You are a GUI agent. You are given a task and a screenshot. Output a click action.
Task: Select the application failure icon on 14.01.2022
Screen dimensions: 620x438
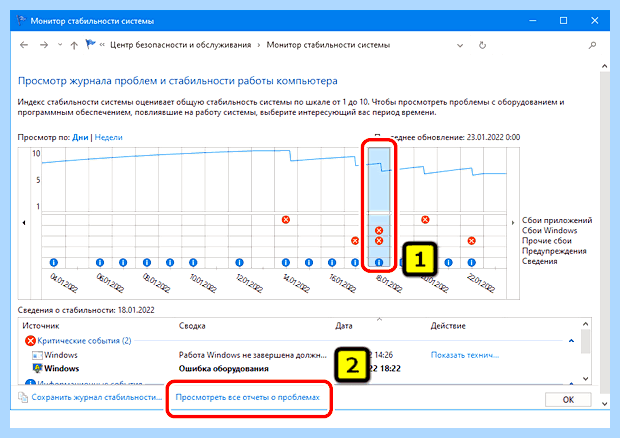(x=286, y=219)
